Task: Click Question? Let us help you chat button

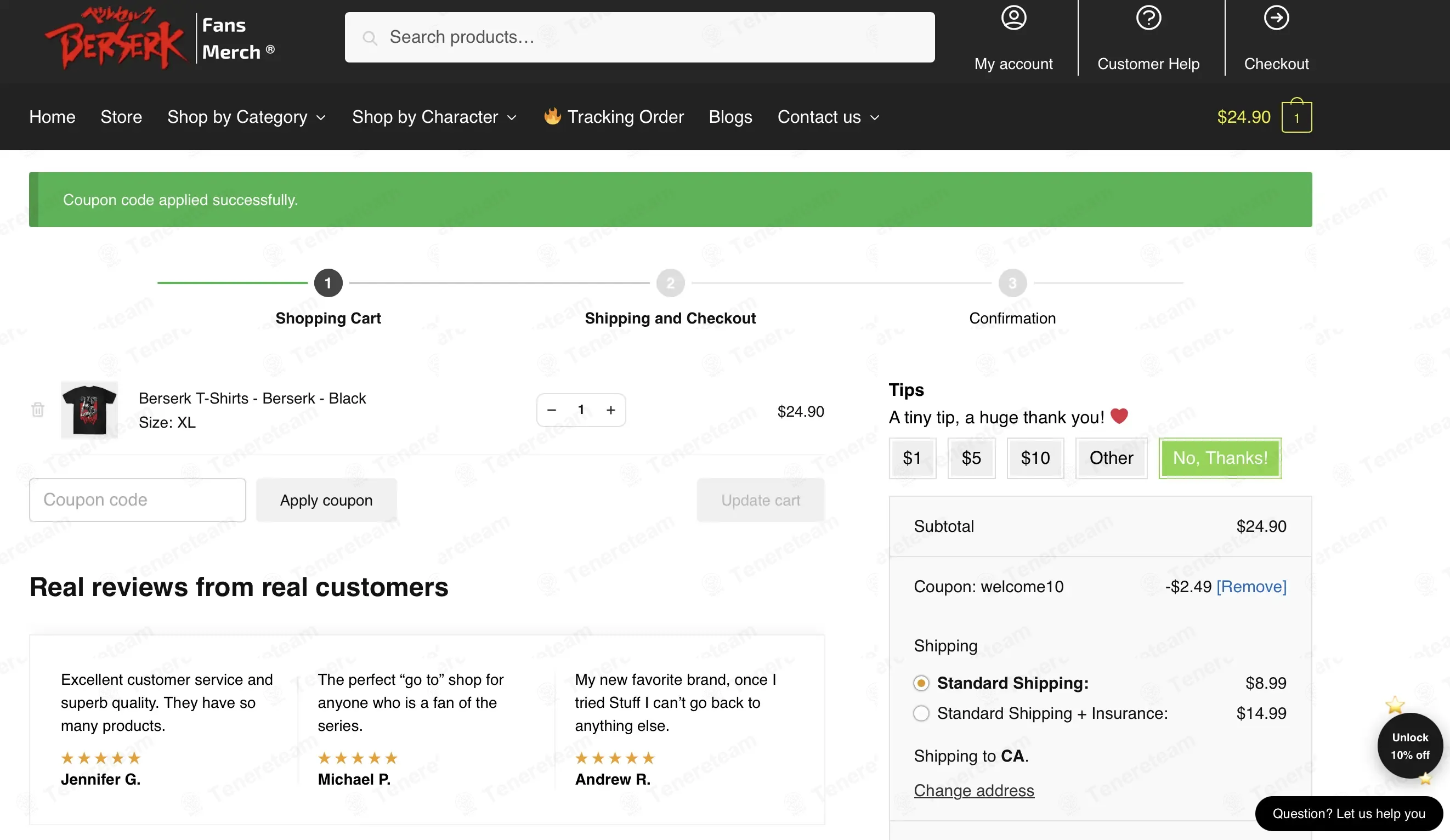Action: 1348,813
